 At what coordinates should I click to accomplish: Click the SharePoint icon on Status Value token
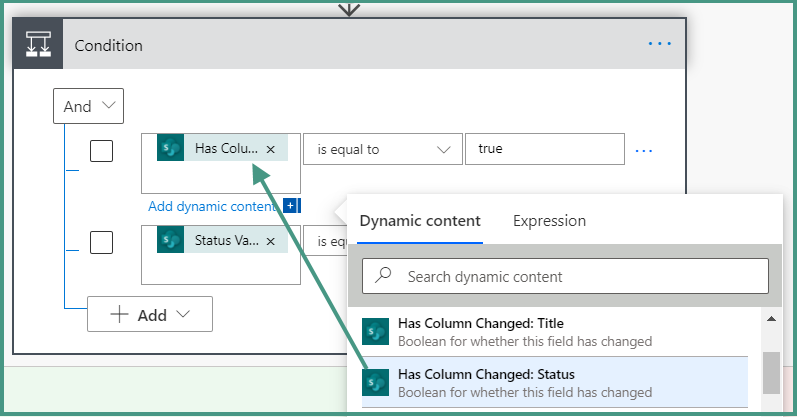[x=170, y=241]
